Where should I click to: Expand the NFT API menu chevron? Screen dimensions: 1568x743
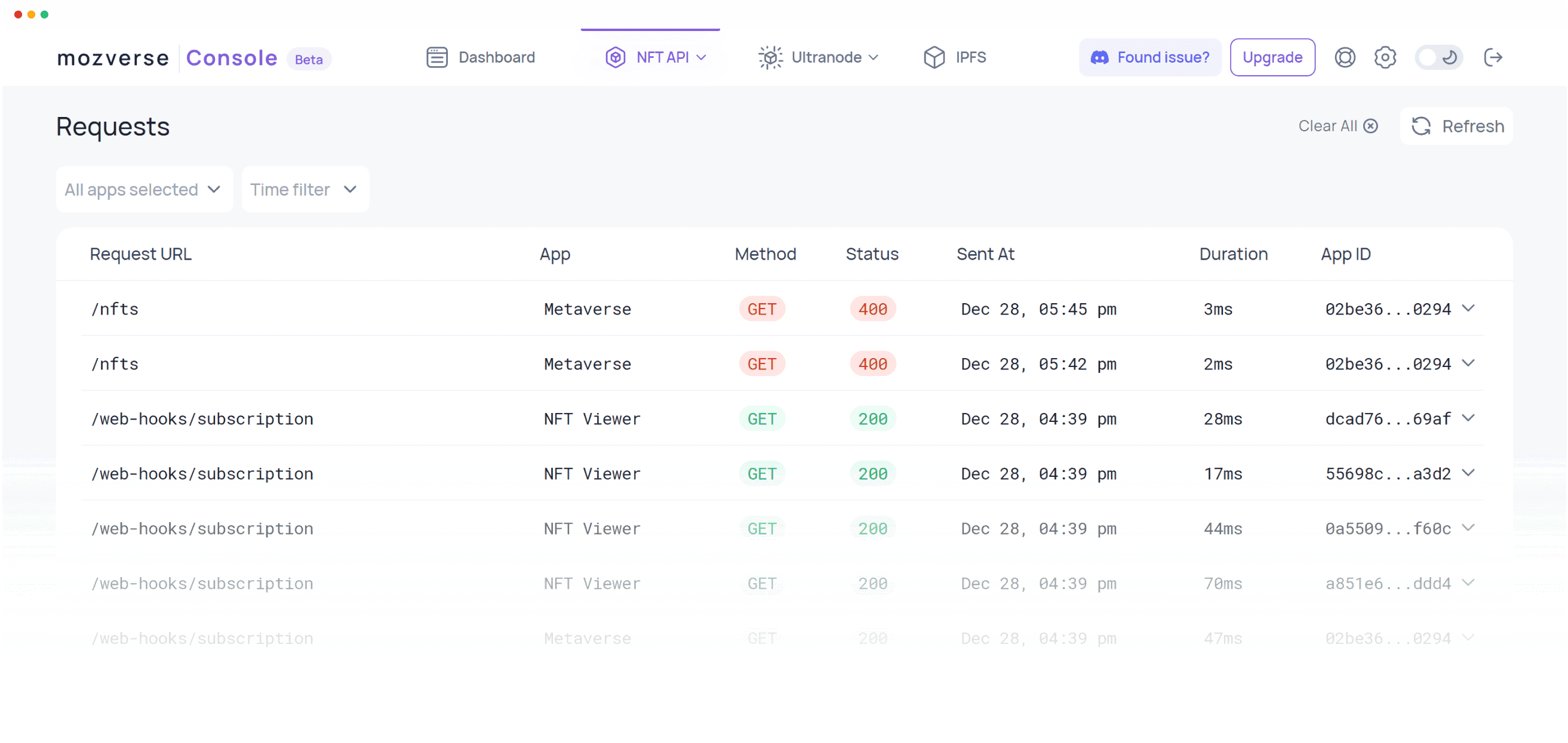tap(701, 57)
